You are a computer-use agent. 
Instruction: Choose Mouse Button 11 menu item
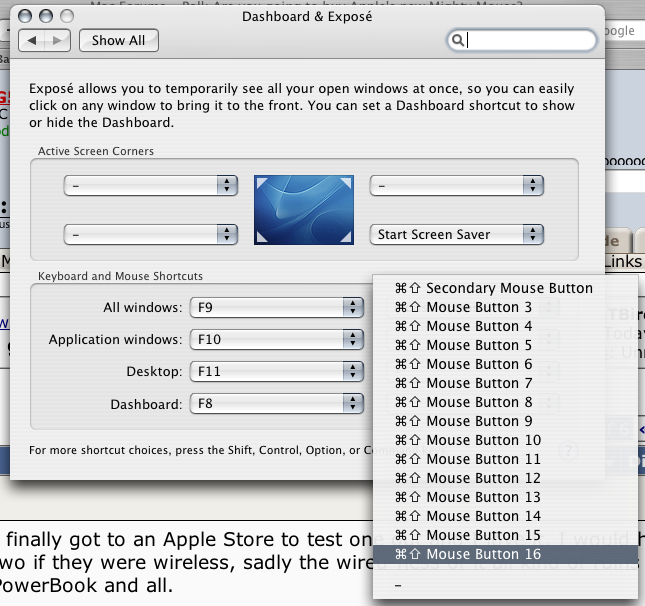(x=506, y=459)
